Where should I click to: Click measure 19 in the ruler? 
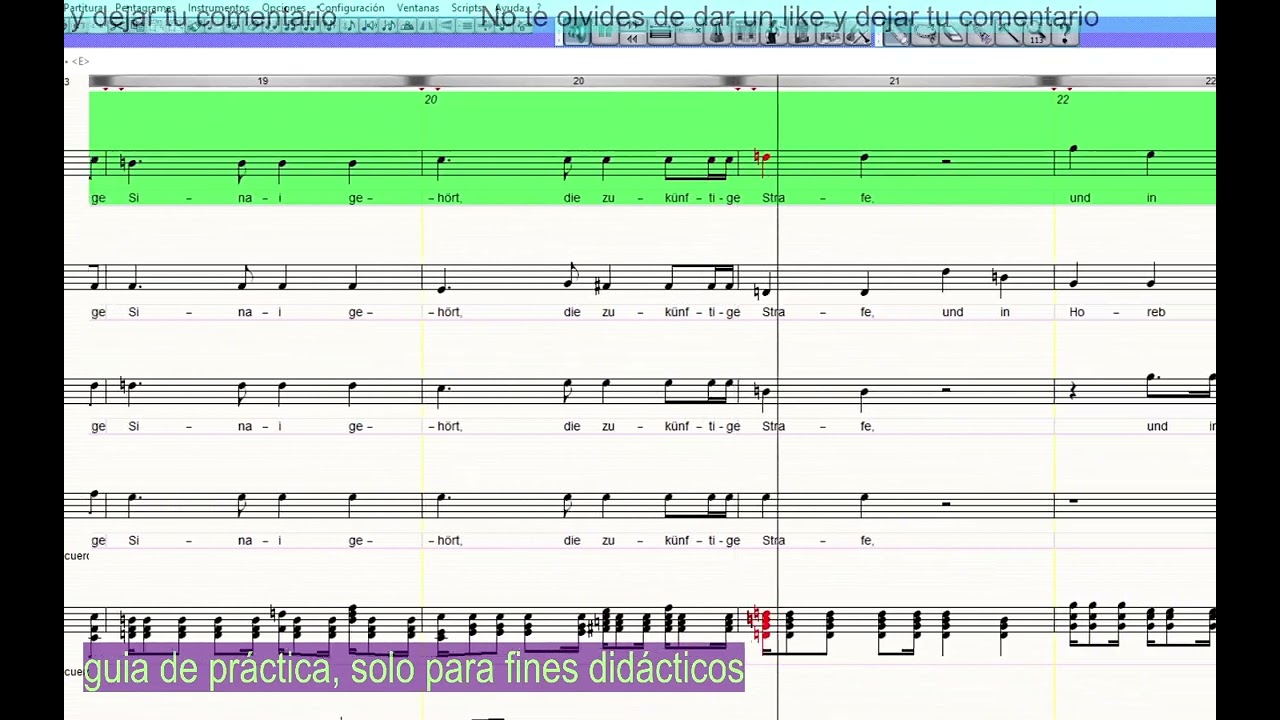click(x=263, y=81)
